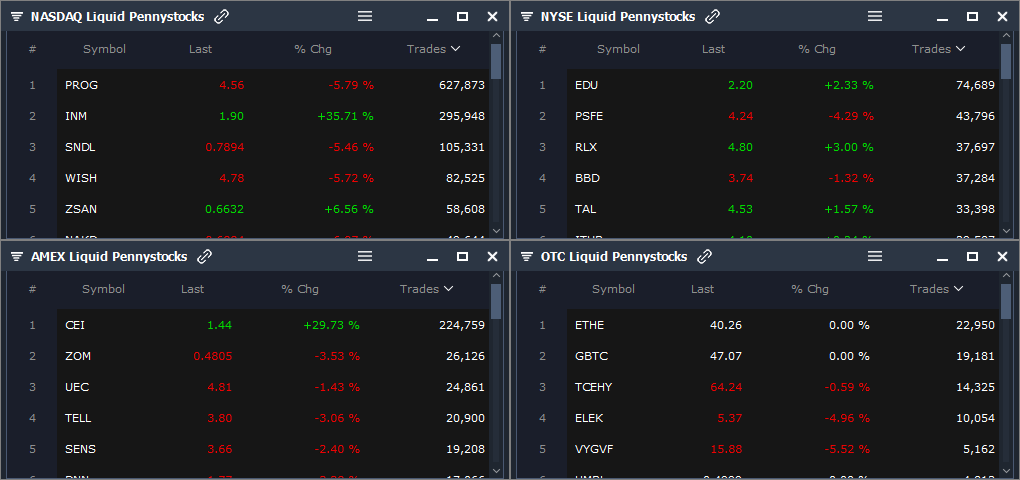The height and width of the screenshot is (480, 1020).
Task: Sort NYSE panel by Last column header
Action: tap(714, 49)
